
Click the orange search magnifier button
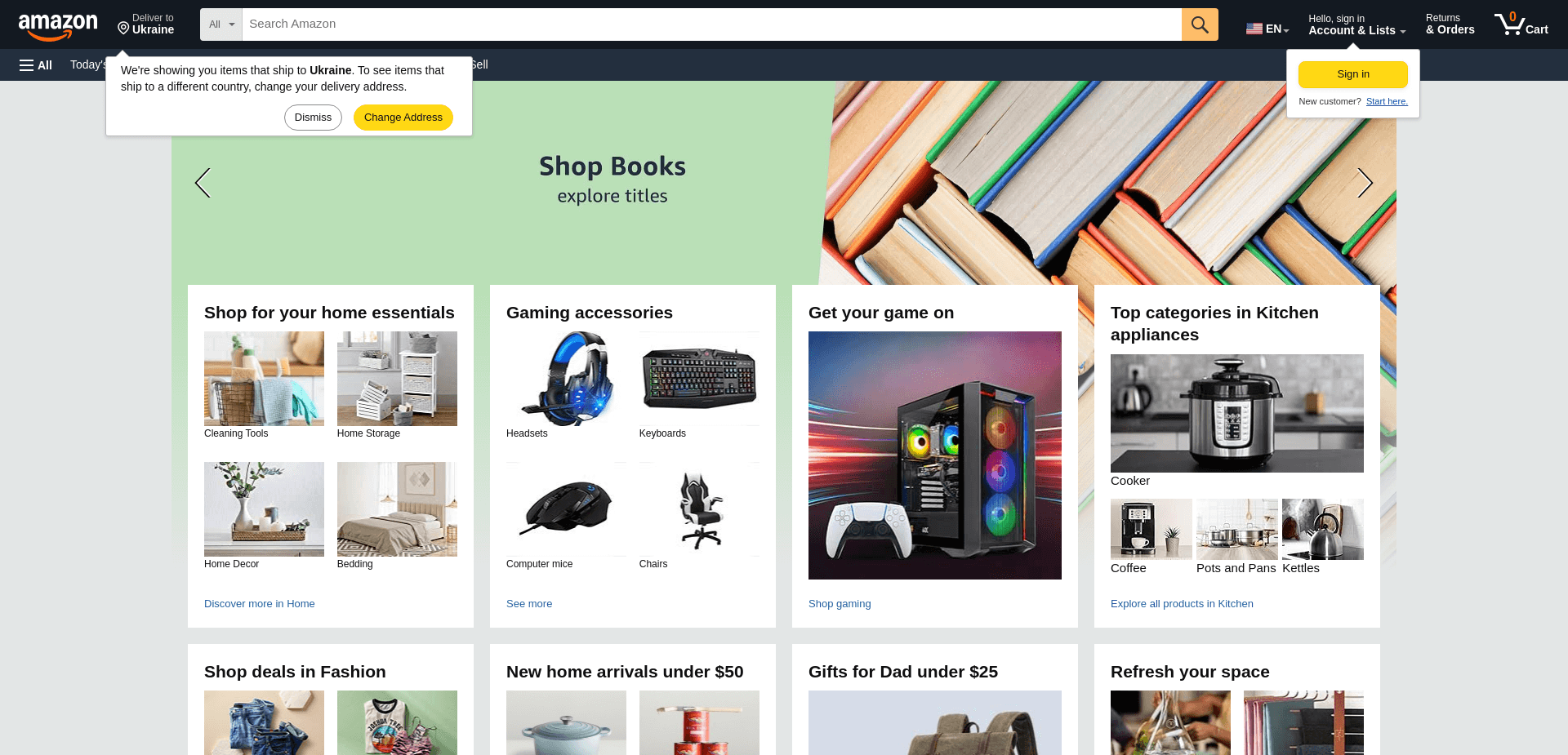1200,24
